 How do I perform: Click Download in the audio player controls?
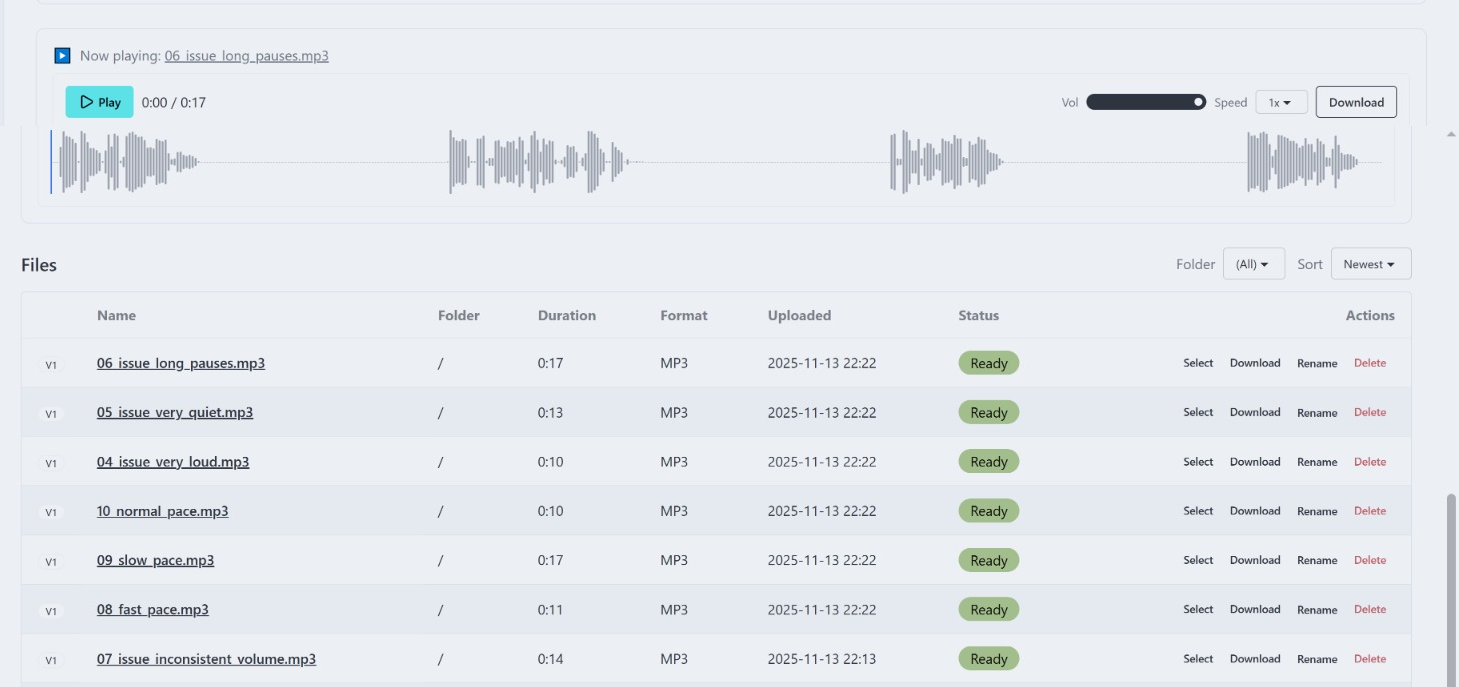[x=1355, y=101]
